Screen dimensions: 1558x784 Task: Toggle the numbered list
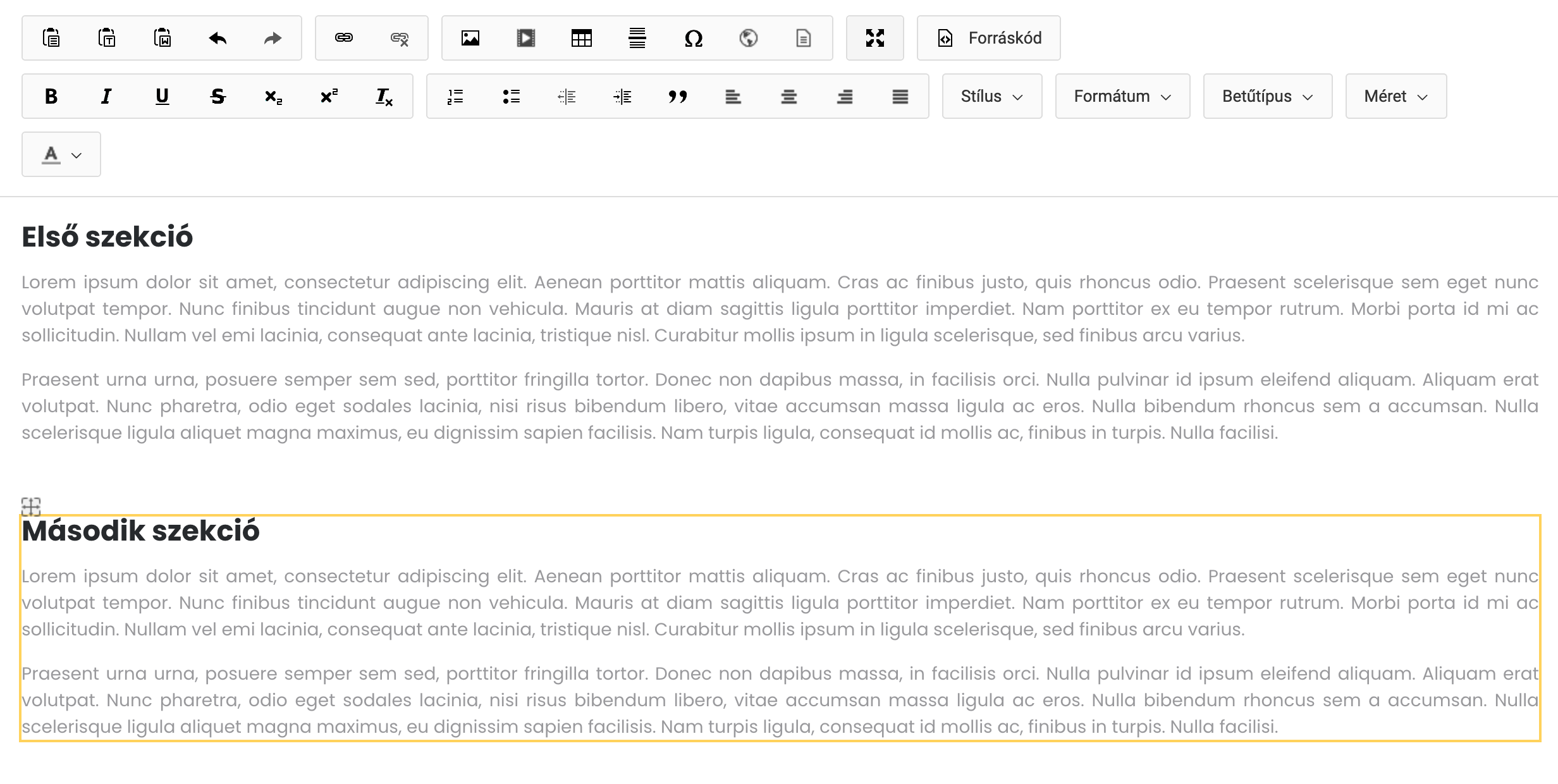click(455, 96)
